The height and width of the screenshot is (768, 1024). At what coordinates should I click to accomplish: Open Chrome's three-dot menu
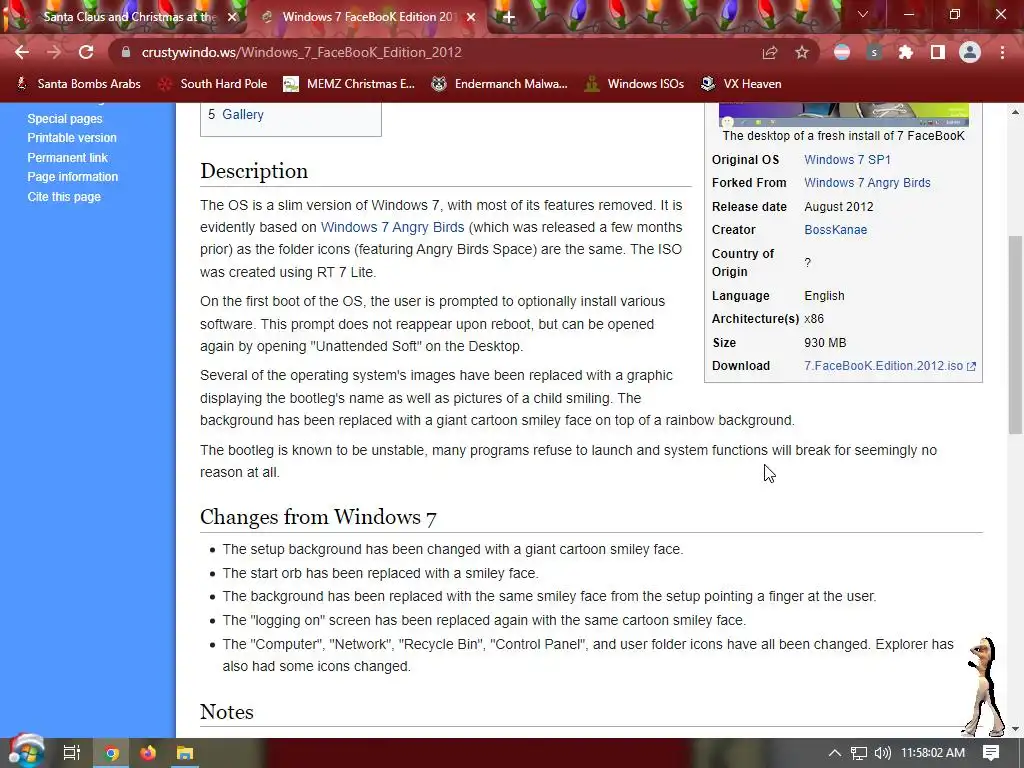click(x=1002, y=52)
